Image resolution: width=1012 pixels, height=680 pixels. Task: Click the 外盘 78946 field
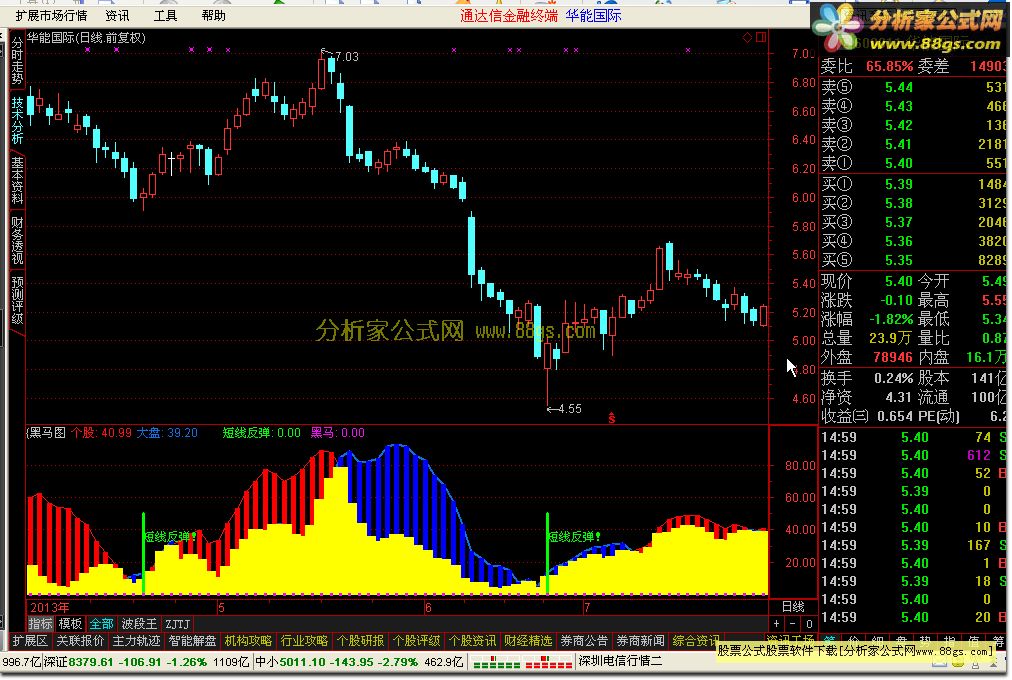coord(867,357)
